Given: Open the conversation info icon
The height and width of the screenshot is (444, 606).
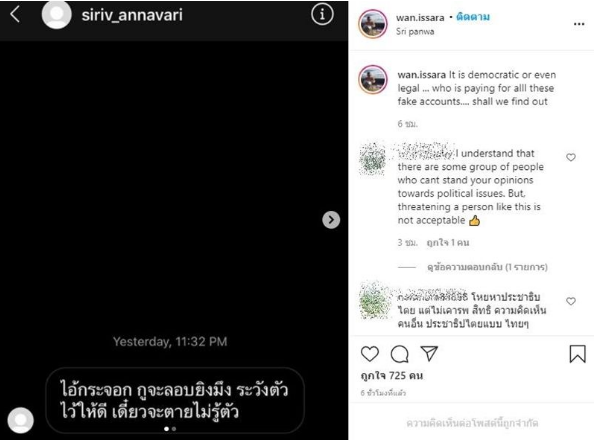Looking at the screenshot, I should 322,15.
